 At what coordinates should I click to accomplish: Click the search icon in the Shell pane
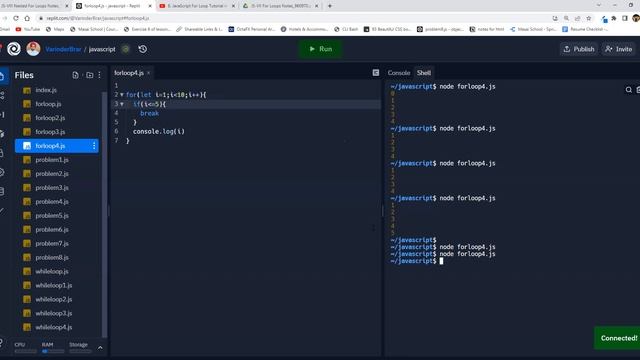[629, 90]
